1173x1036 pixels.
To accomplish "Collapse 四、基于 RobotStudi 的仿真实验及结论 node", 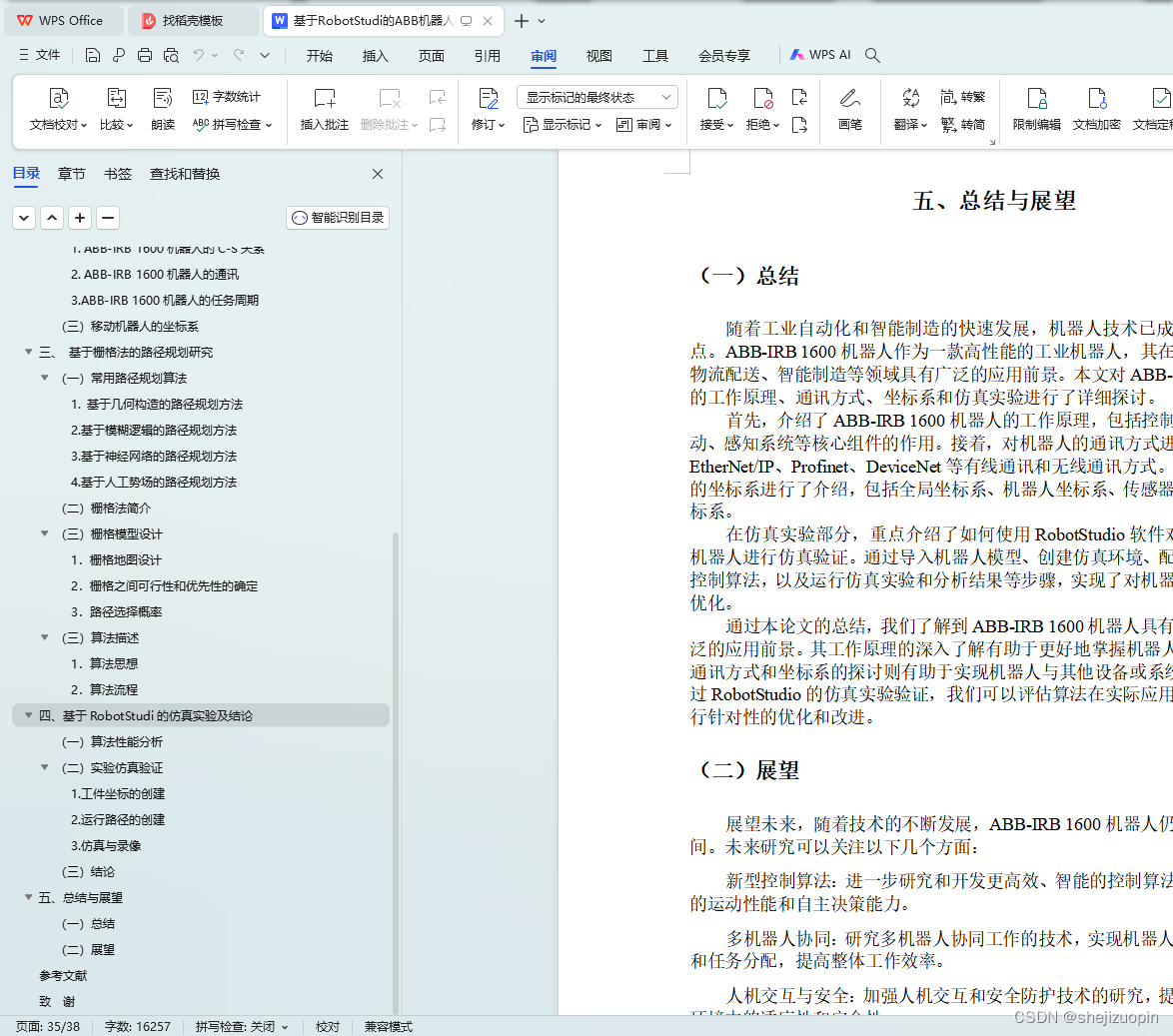I will pyautogui.click(x=28, y=715).
